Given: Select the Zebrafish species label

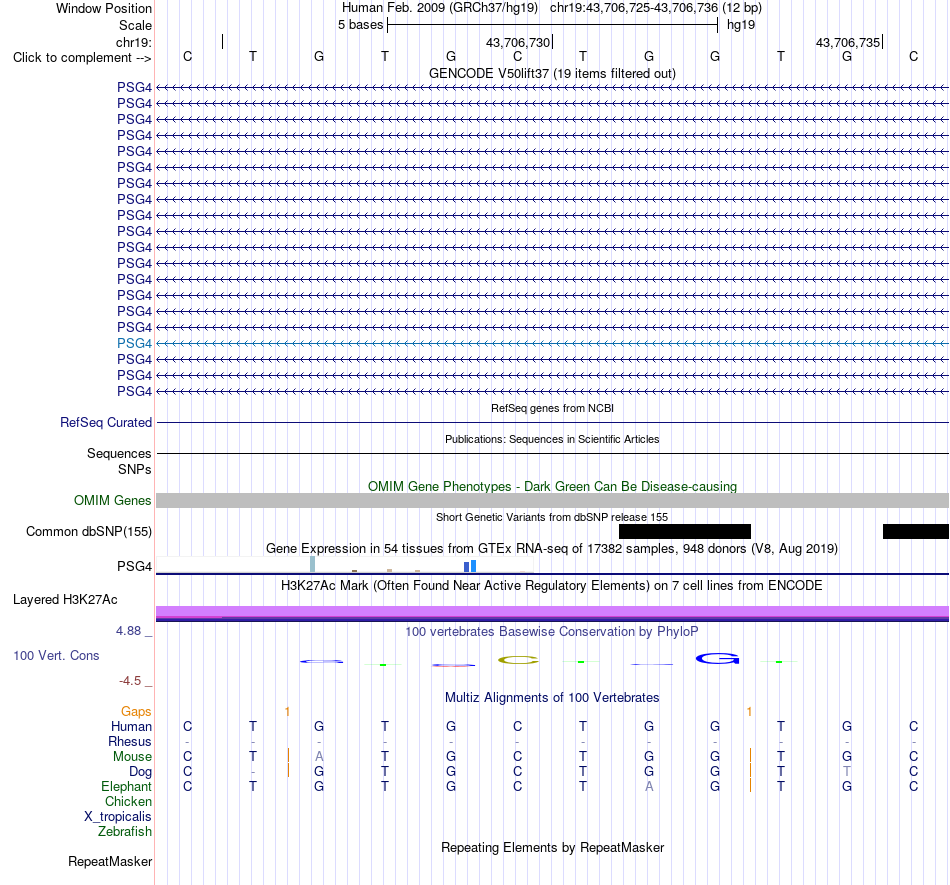Looking at the screenshot, I should 125,832.
